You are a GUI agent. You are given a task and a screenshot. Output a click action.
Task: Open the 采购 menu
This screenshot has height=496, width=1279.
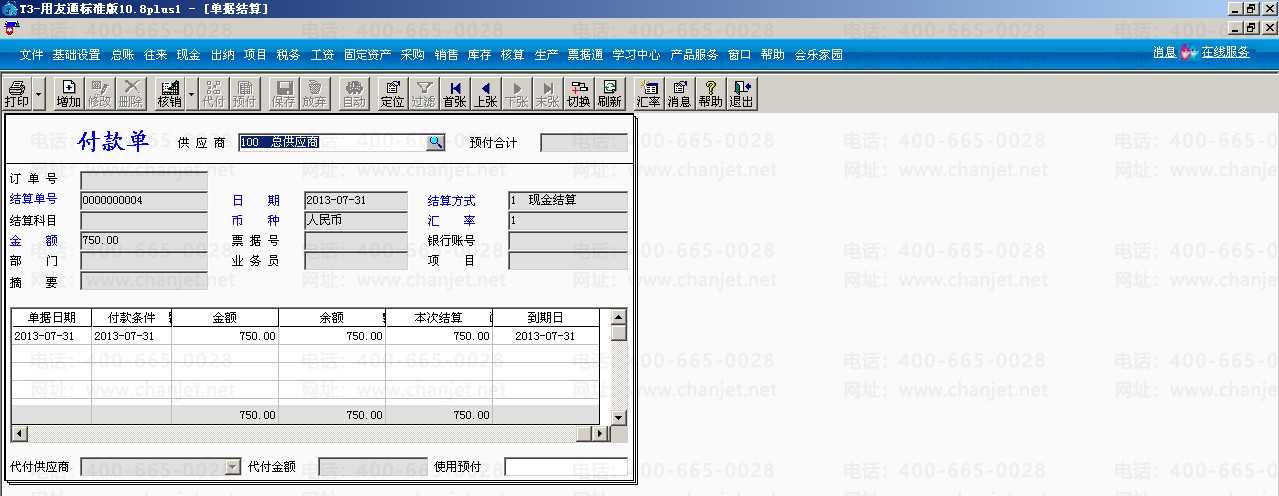point(412,55)
